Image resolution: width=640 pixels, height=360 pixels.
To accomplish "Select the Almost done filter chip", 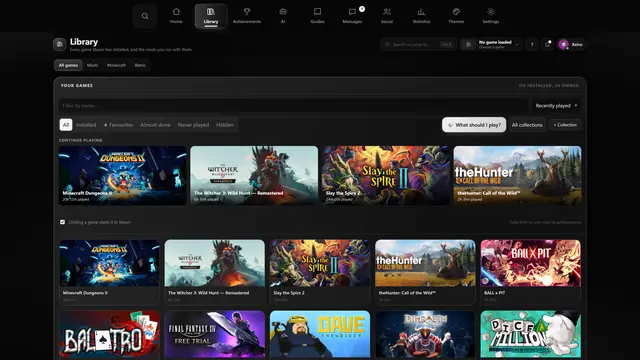I will pos(155,125).
